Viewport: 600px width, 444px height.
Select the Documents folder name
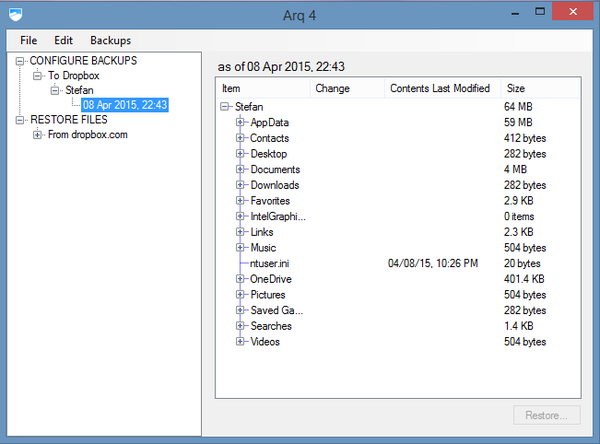275,169
